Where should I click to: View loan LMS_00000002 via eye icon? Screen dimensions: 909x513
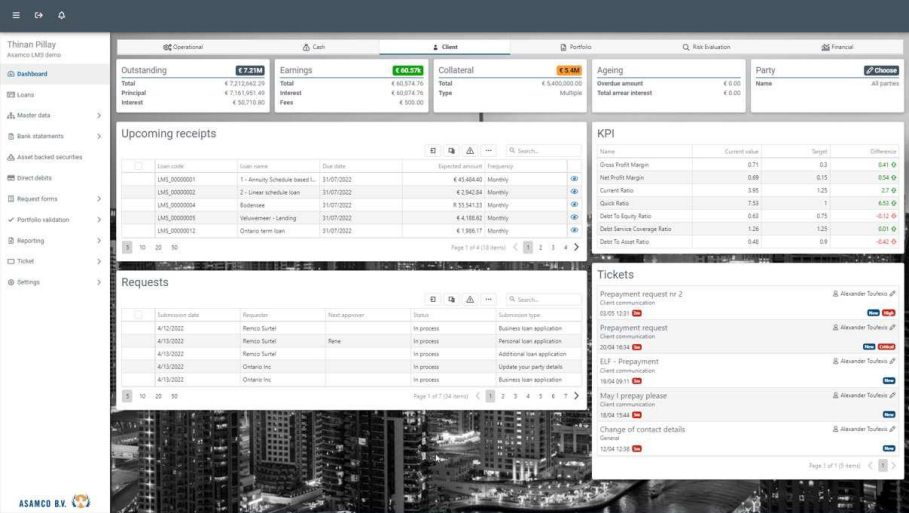(x=574, y=192)
